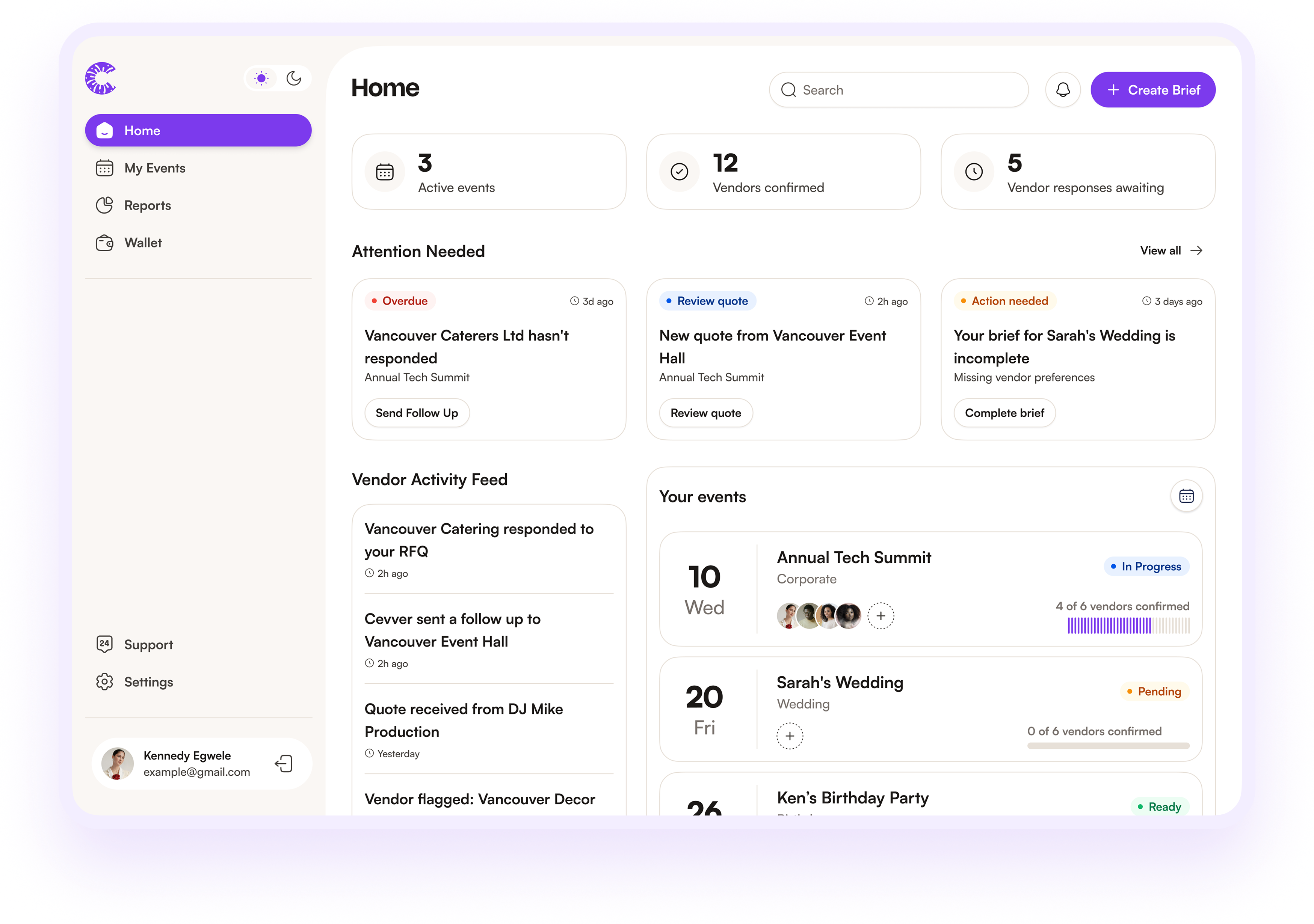Open notifications bell
Image resolution: width=1314 pixels, height=924 pixels.
(1063, 90)
